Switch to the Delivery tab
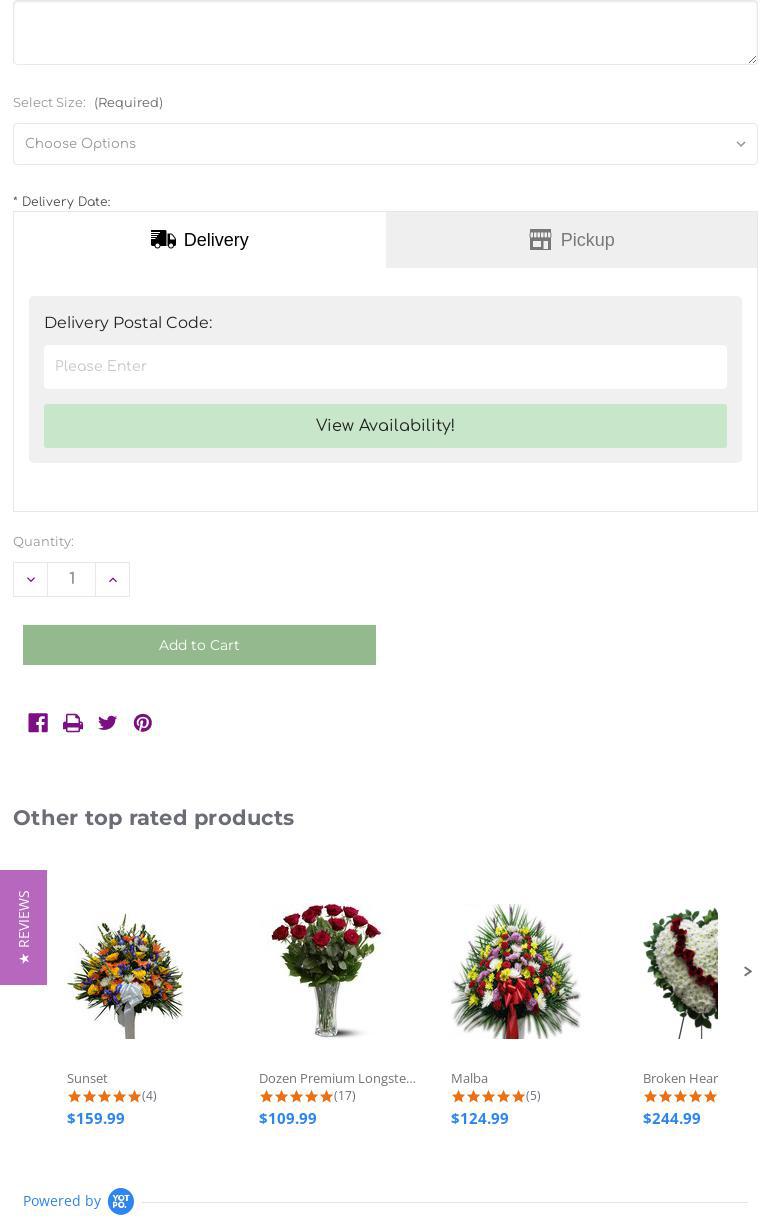Screen dimensions: 771x1228 click(200, 240)
